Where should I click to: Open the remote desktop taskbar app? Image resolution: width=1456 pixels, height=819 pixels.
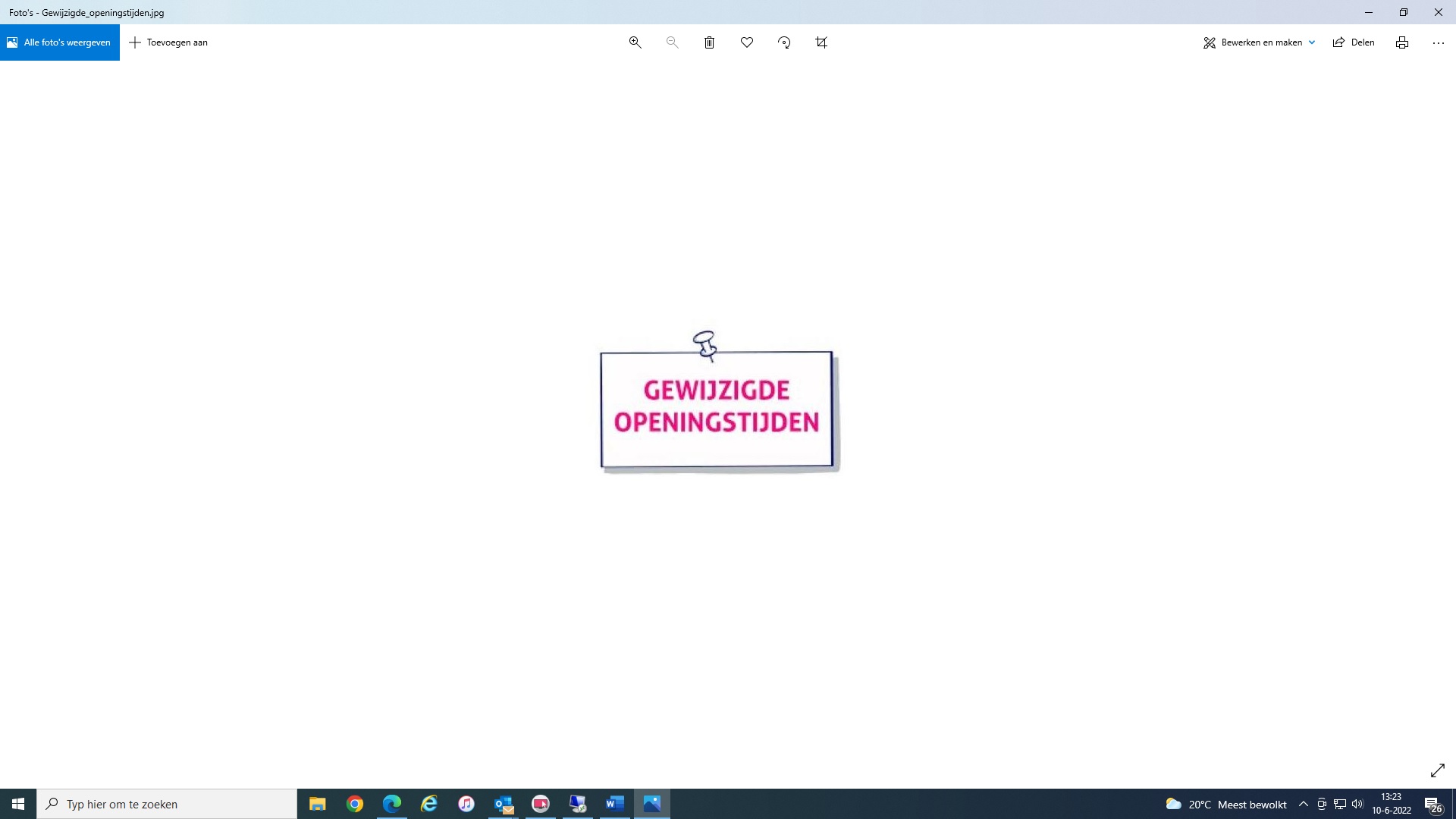click(578, 804)
